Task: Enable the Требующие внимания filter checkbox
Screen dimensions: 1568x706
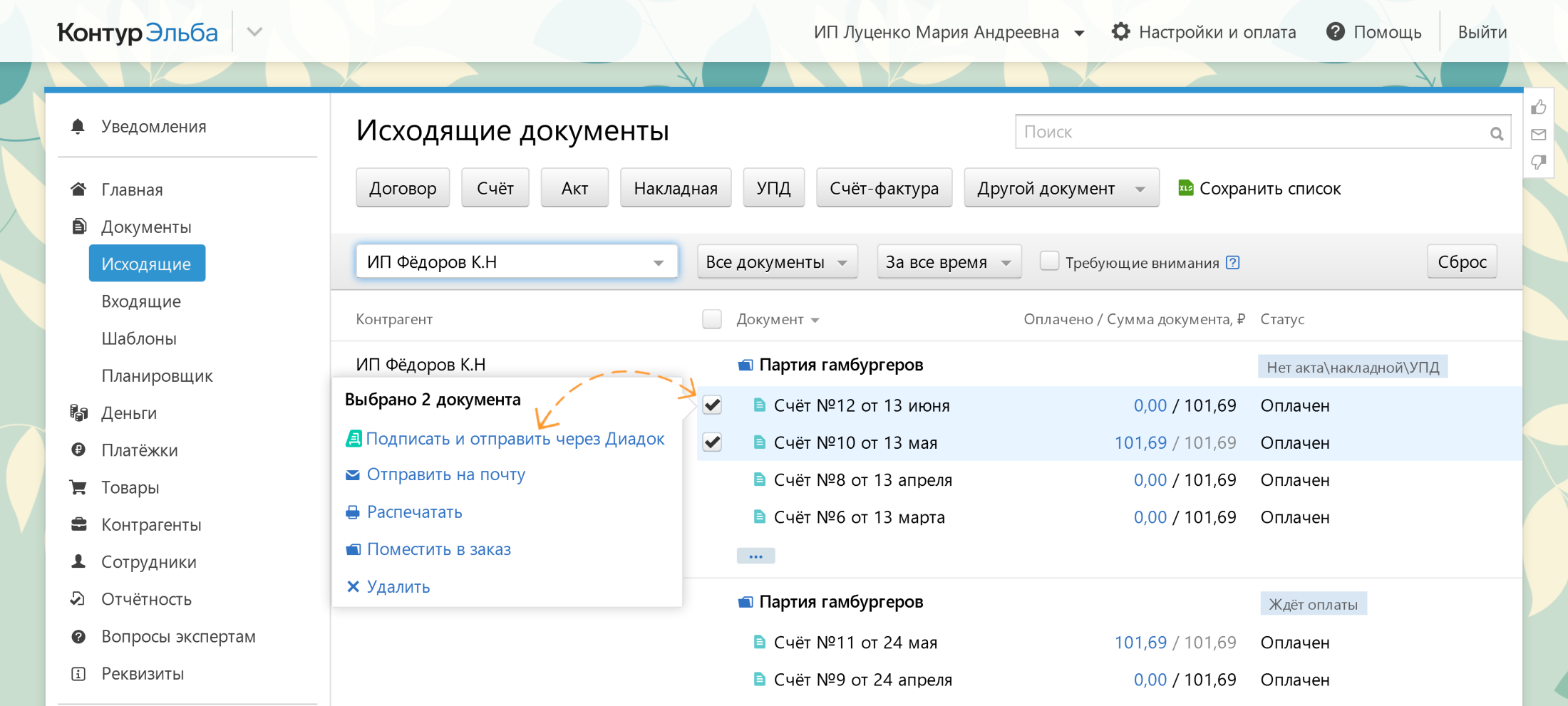Action: point(1049,261)
